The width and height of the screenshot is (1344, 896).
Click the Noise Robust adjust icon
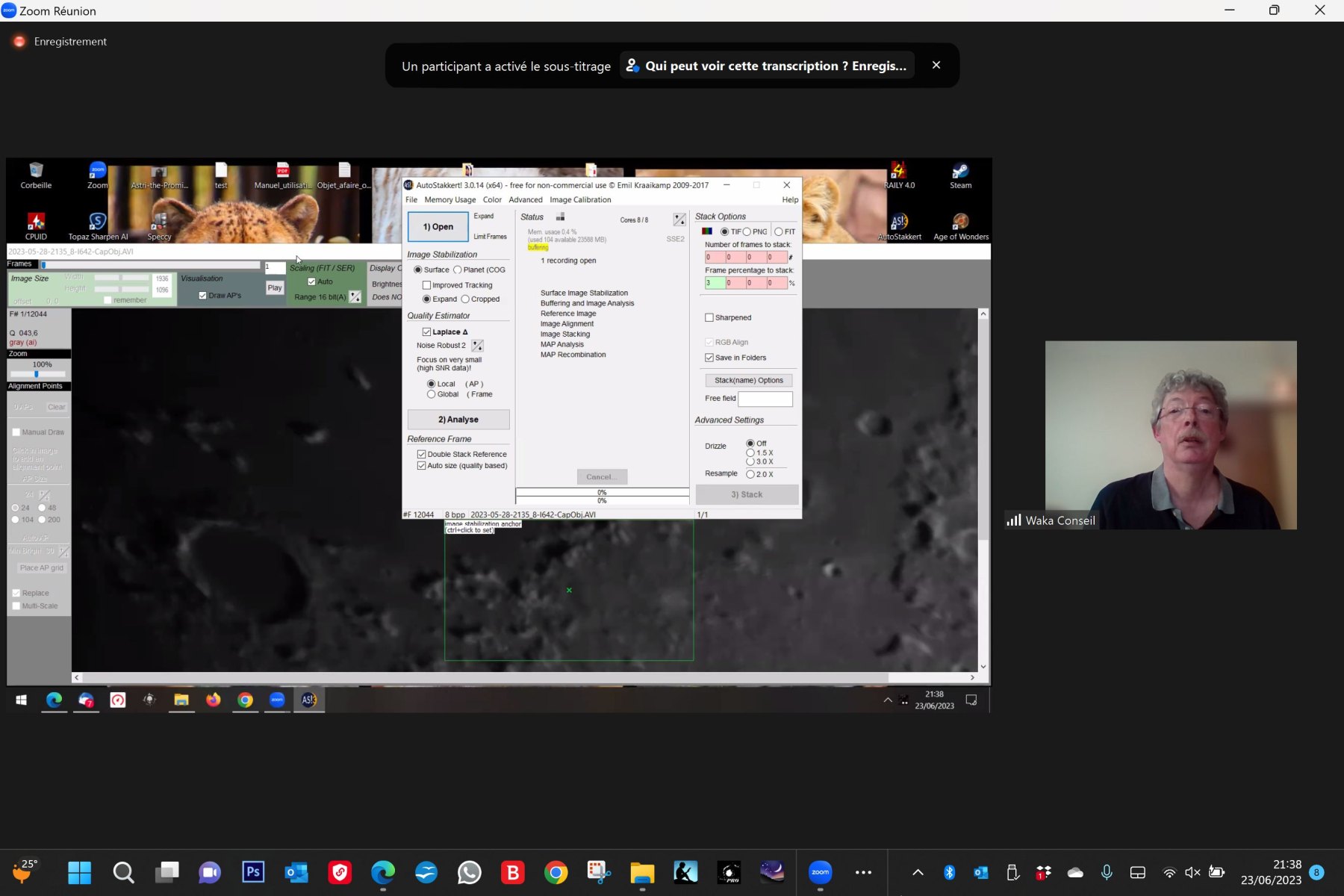477,346
